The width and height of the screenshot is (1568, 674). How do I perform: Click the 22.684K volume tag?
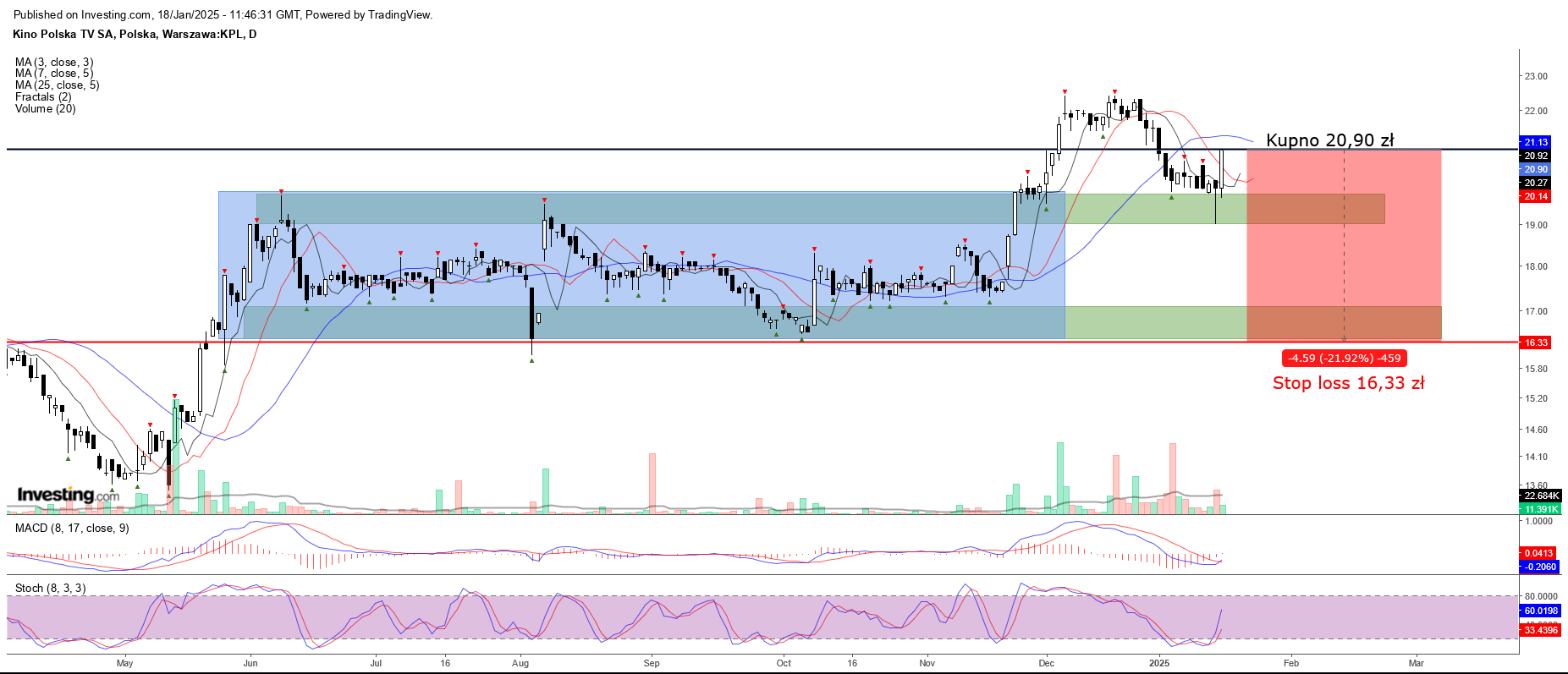[x=1541, y=496]
